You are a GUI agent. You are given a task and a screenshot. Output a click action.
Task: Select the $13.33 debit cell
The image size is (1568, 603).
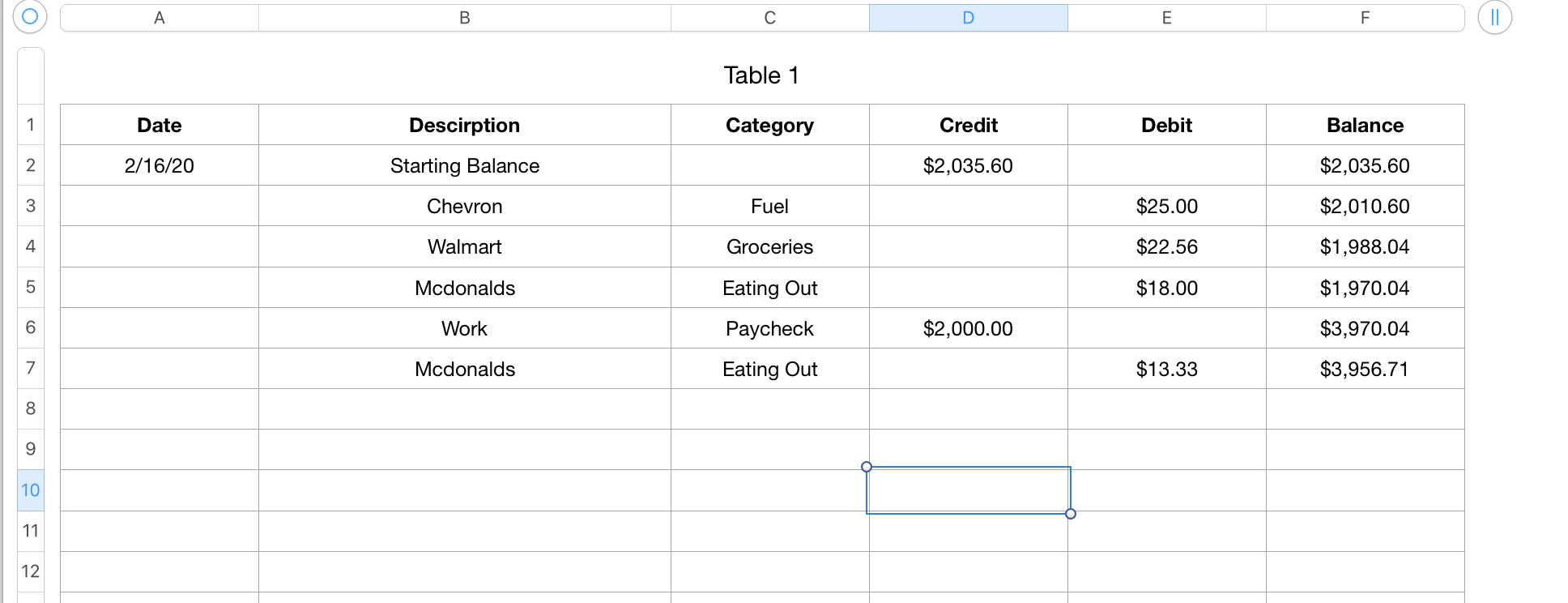[1166, 370]
